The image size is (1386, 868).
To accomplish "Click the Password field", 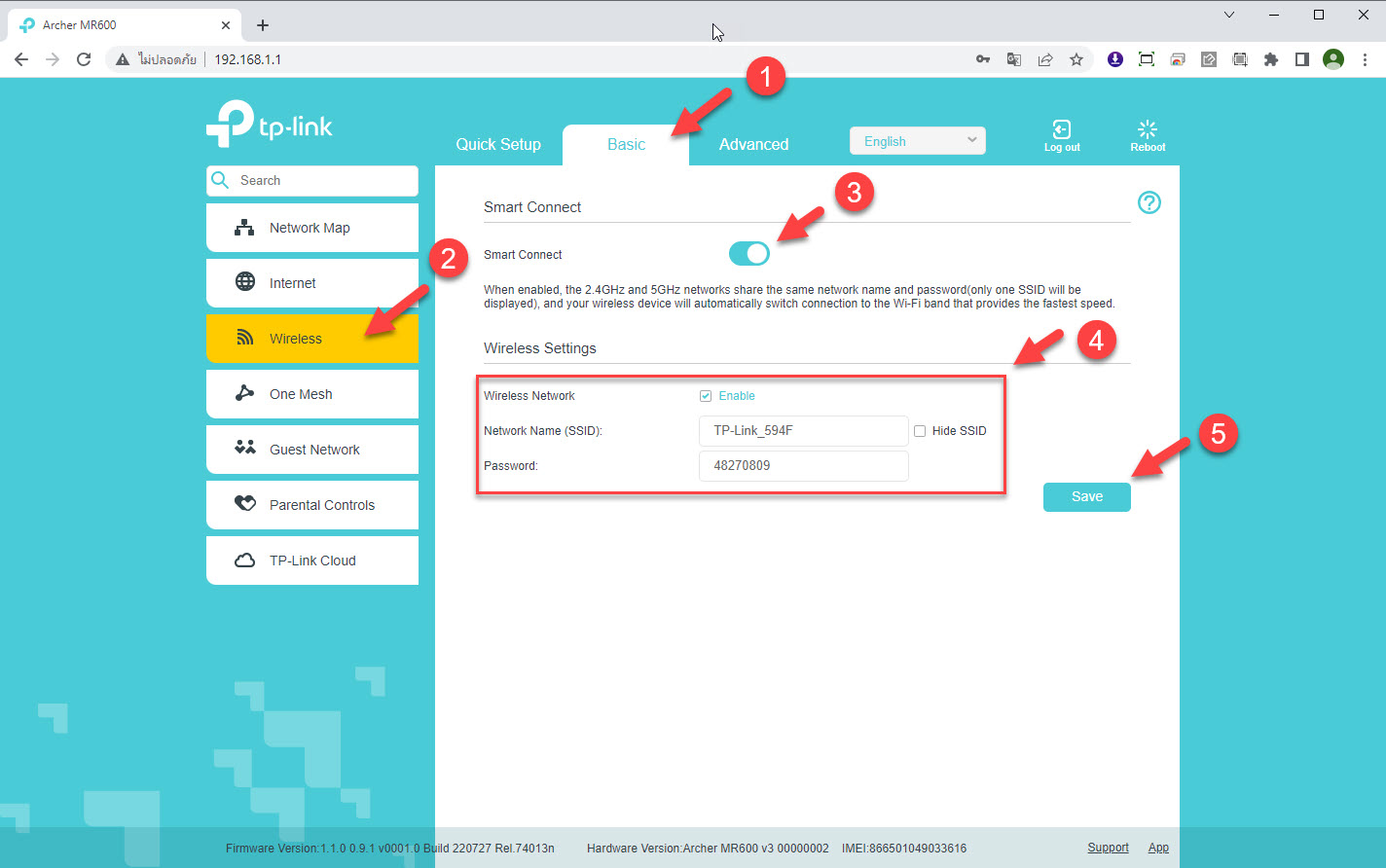I will coord(804,466).
